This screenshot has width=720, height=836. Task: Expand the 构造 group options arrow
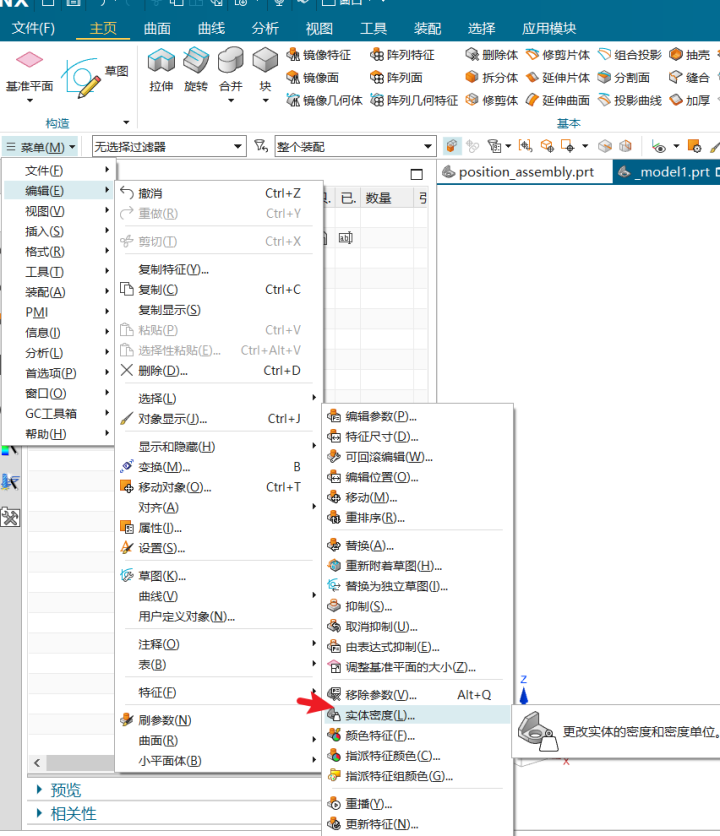tap(126, 123)
